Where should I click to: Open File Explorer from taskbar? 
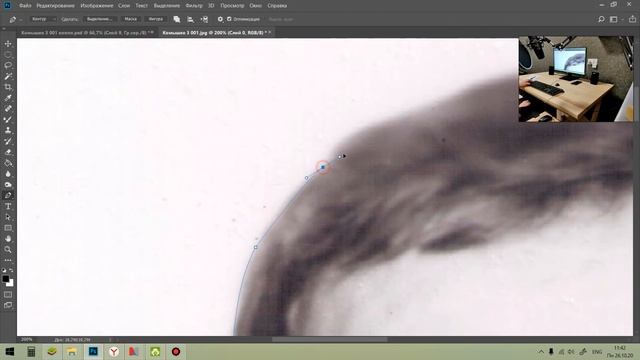pyautogui.click(x=72, y=351)
